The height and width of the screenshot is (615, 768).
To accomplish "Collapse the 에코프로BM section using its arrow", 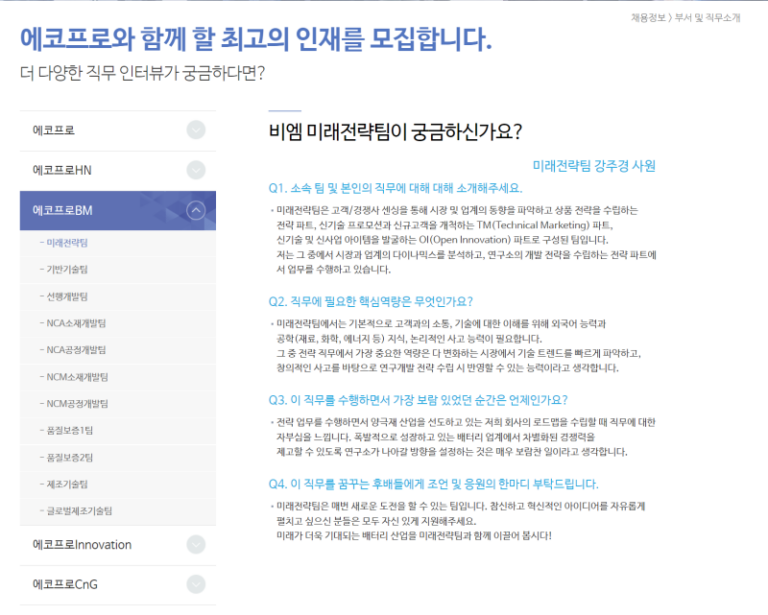I will click(196, 210).
